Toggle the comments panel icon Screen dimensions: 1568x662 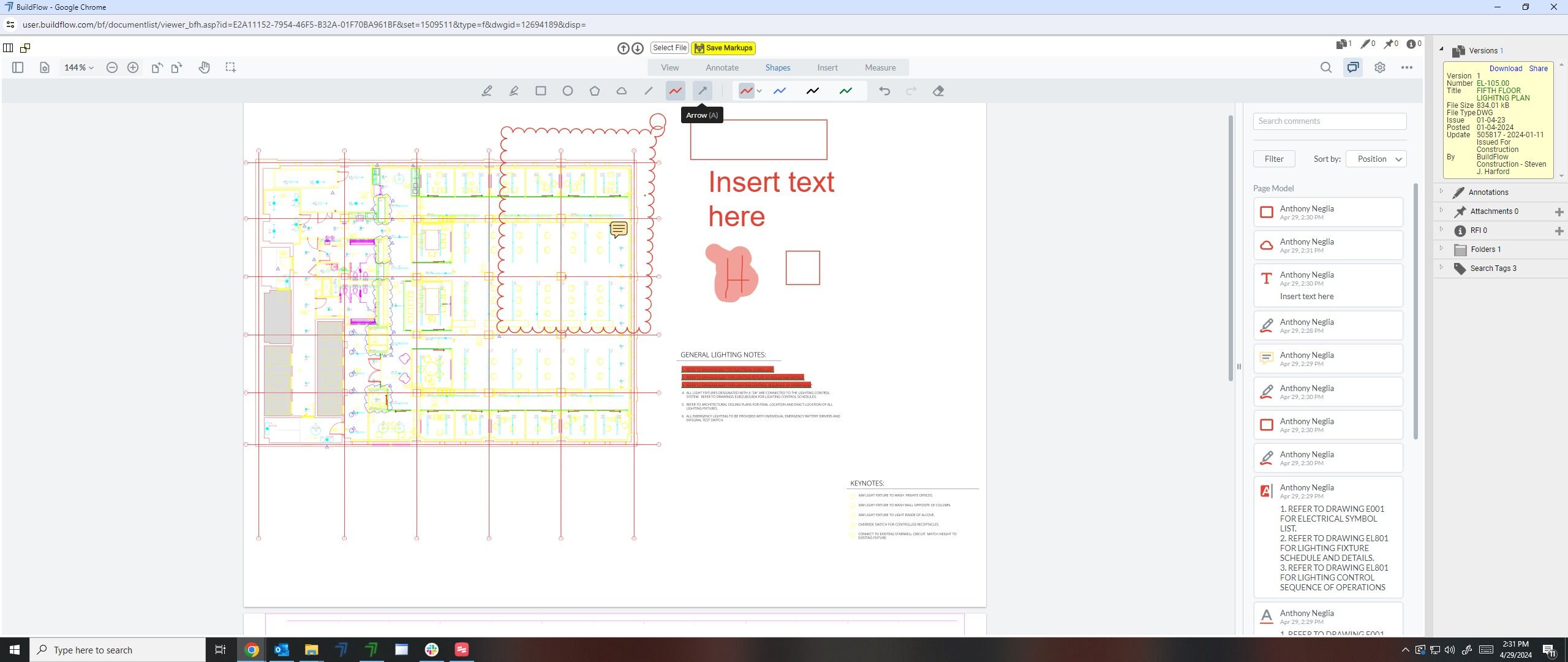click(x=1352, y=67)
